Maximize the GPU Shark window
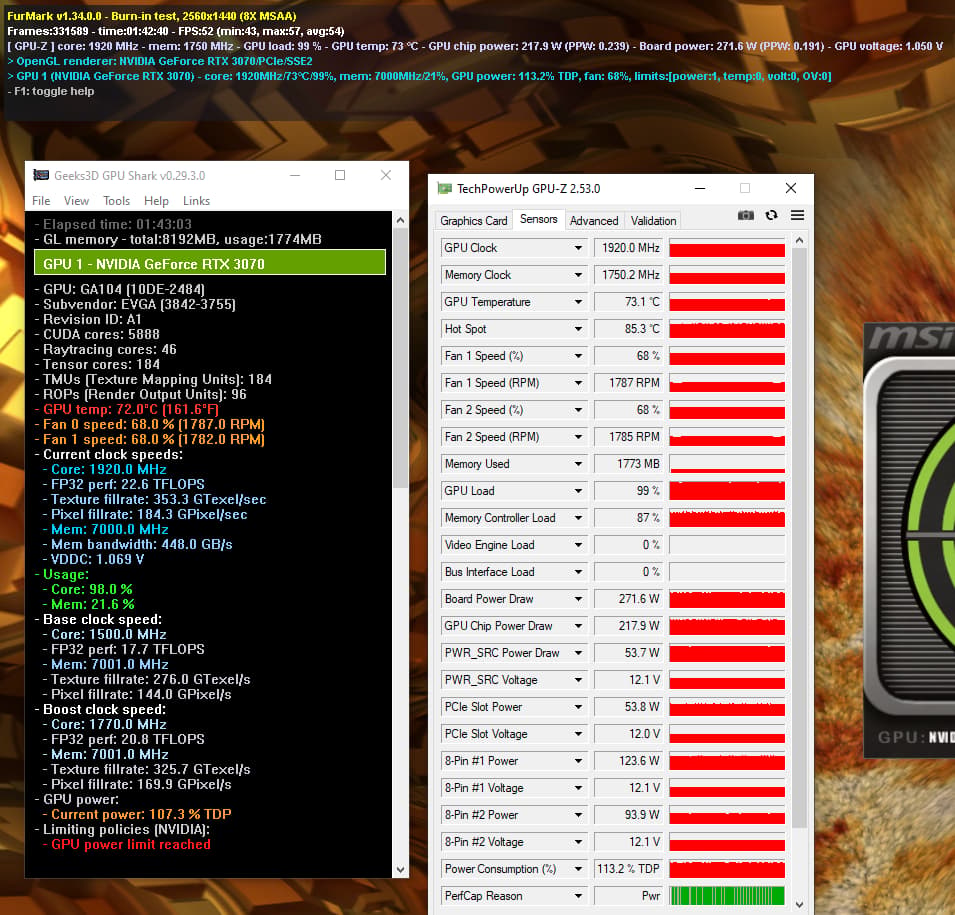 coord(340,175)
